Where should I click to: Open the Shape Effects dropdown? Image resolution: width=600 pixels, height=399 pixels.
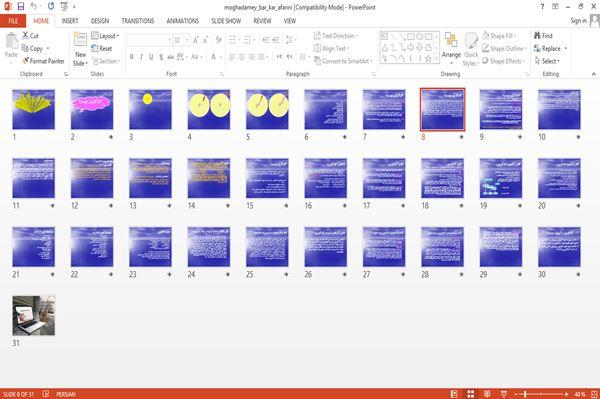[x=503, y=61]
